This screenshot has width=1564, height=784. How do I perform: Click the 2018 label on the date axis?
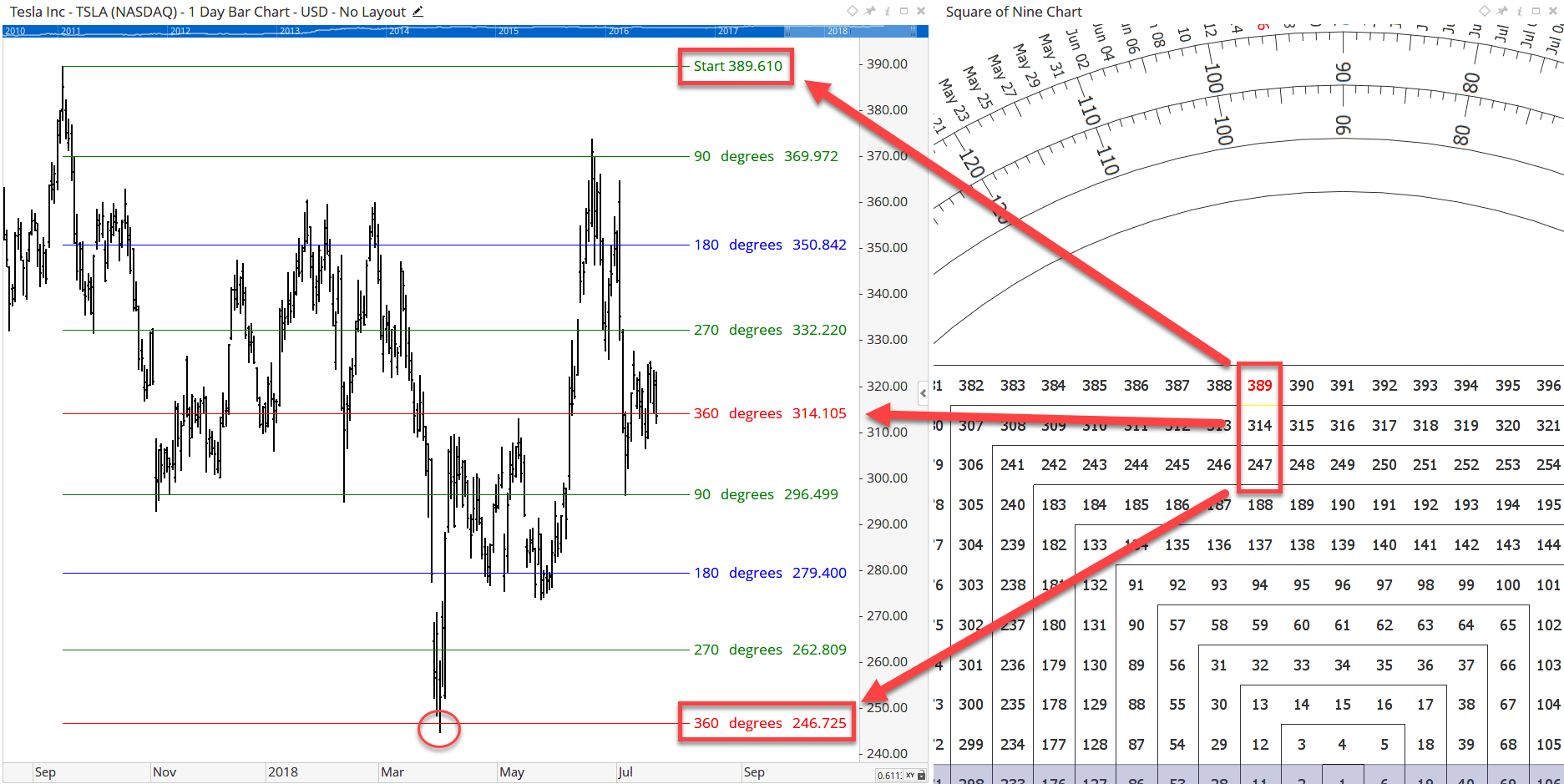pyautogui.click(x=282, y=772)
